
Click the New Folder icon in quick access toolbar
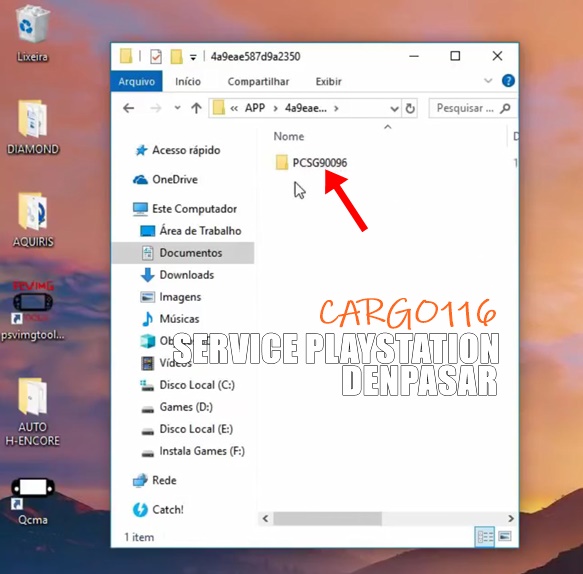tap(176, 57)
